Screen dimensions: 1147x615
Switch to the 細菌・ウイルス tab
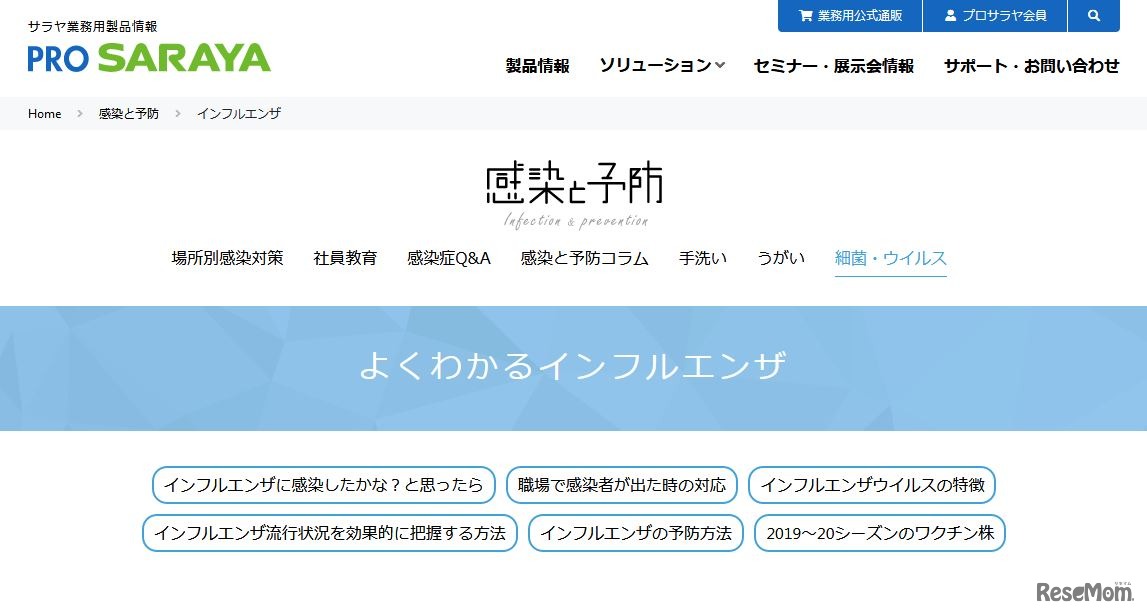[890, 258]
